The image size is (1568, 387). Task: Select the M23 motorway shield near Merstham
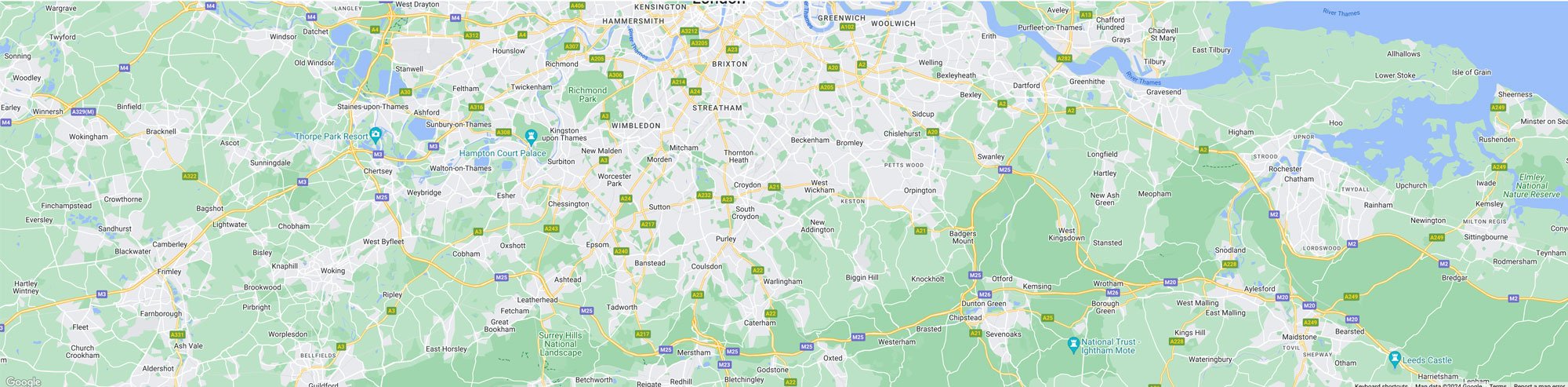pyautogui.click(x=724, y=364)
